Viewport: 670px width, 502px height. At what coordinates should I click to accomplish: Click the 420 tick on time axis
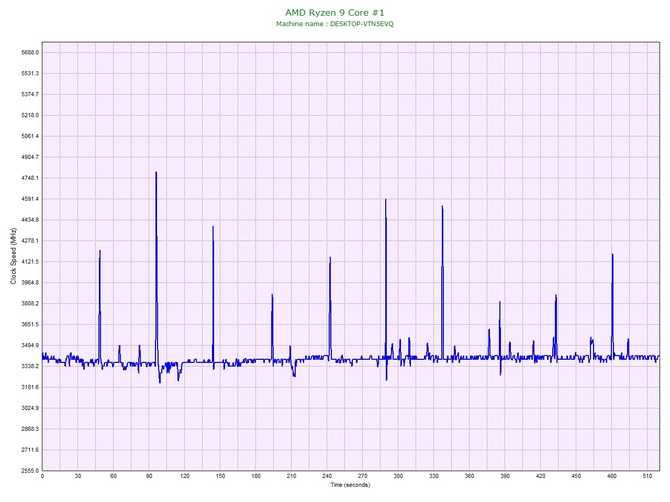541,476
